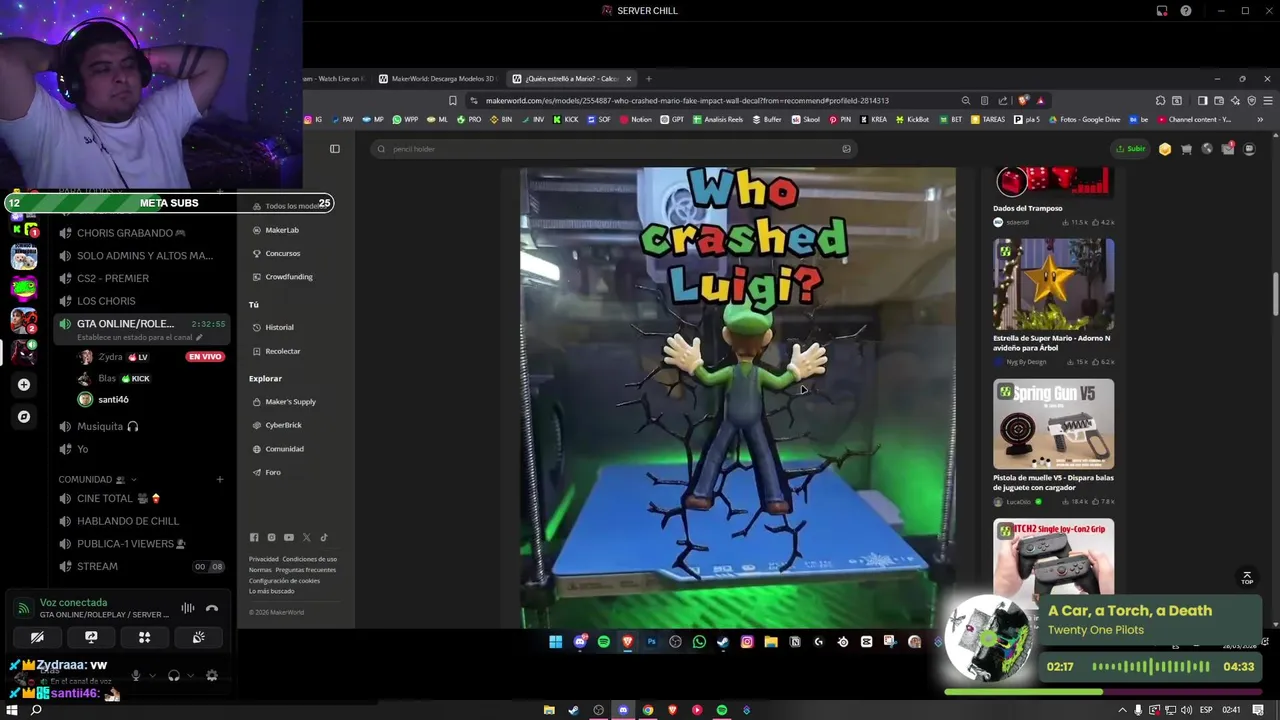Select user santi46 in voice channel

coord(113,399)
